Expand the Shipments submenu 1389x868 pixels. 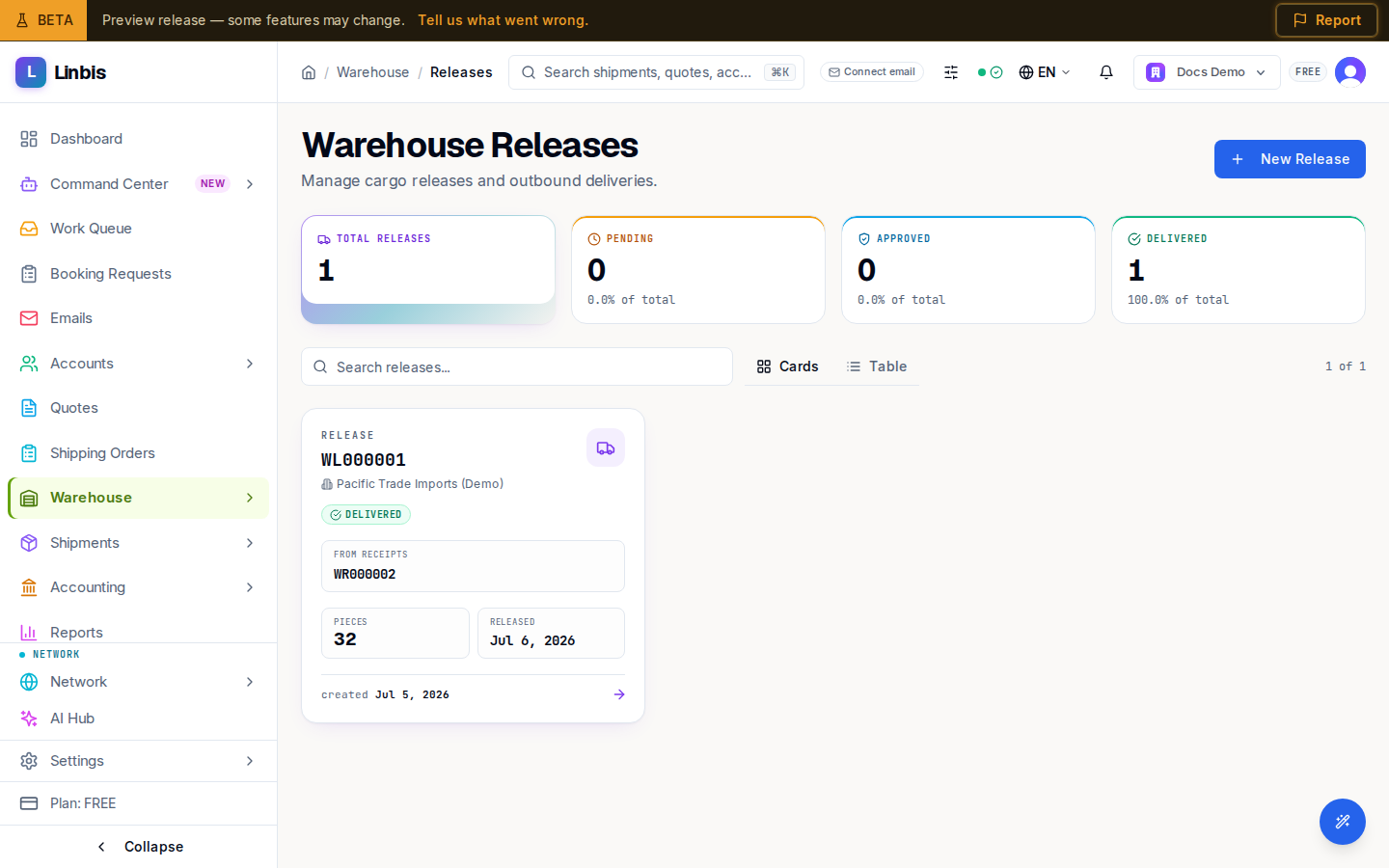tap(250, 543)
